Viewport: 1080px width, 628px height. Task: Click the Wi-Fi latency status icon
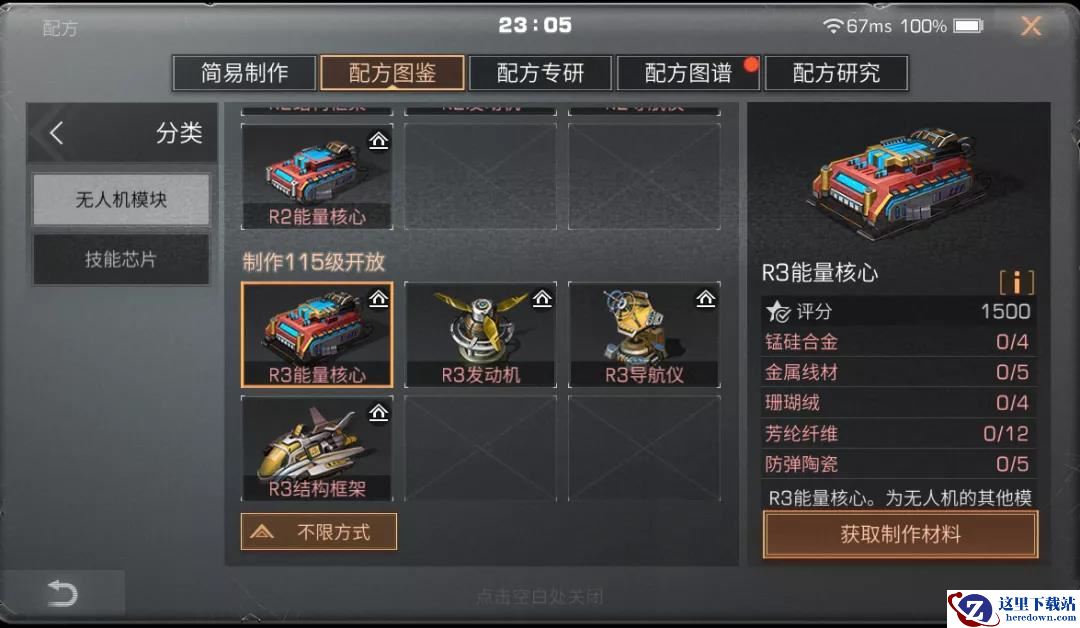833,26
